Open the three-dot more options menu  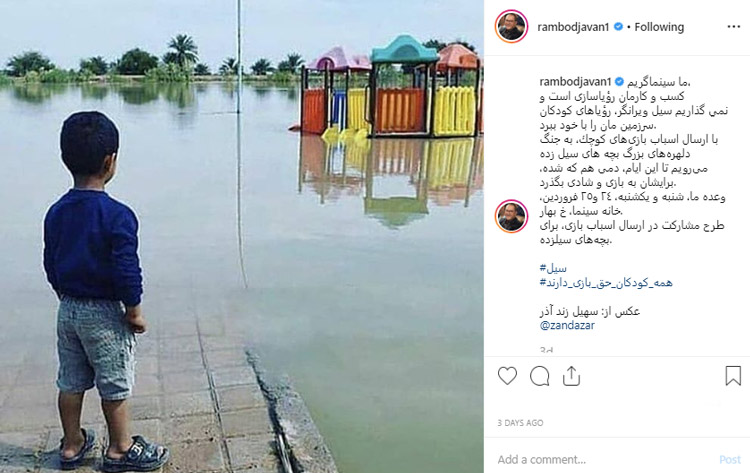coord(734,27)
